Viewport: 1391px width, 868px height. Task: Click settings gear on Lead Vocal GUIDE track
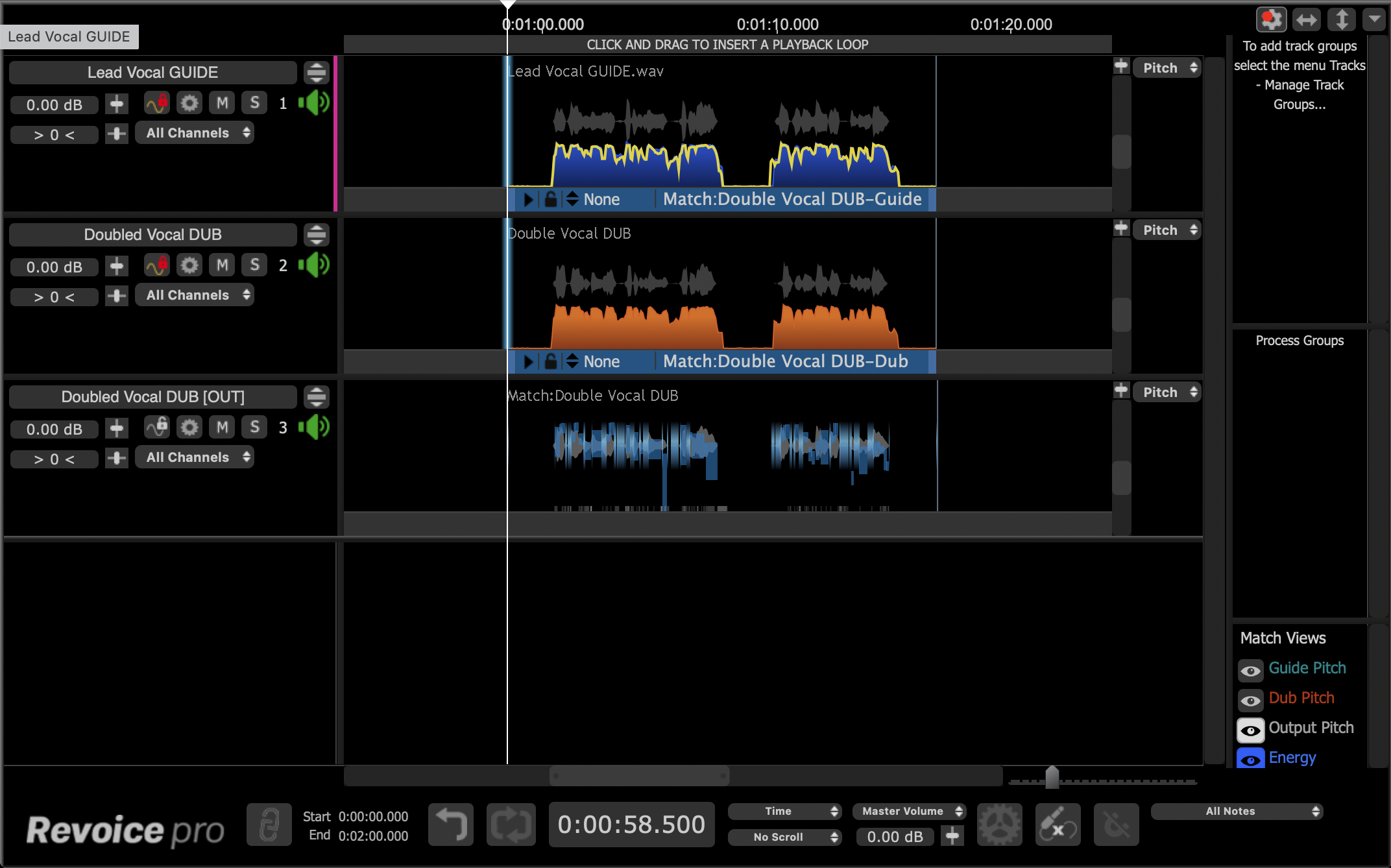click(x=189, y=103)
